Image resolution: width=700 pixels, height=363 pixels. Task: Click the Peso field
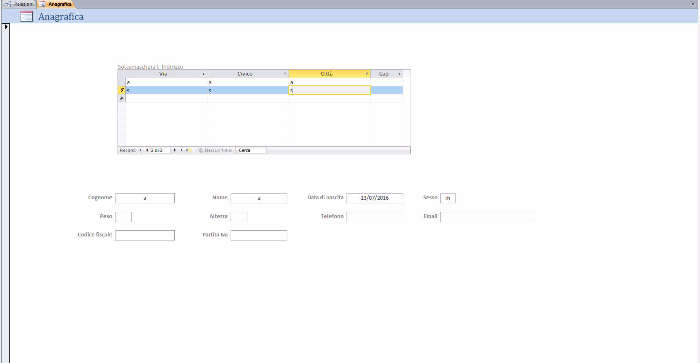pyautogui.click(x=124, y=217)
